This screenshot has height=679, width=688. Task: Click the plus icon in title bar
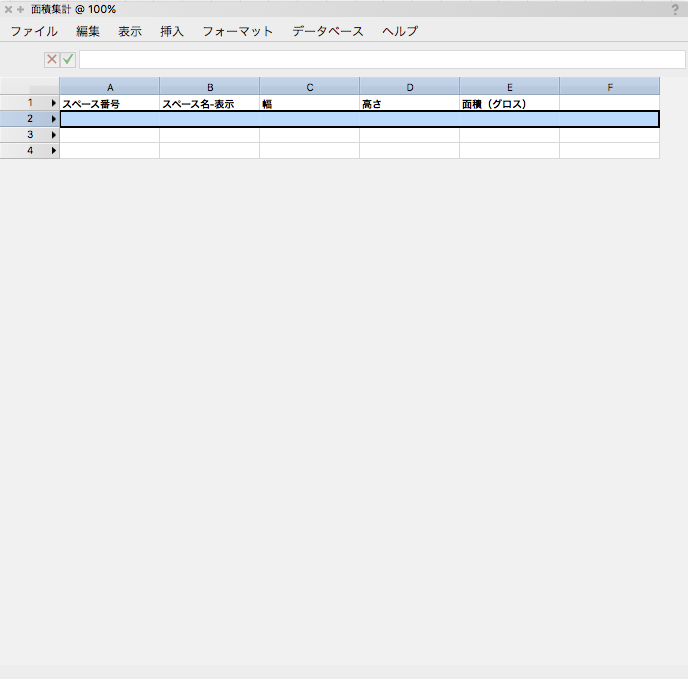tap(20, 9)
